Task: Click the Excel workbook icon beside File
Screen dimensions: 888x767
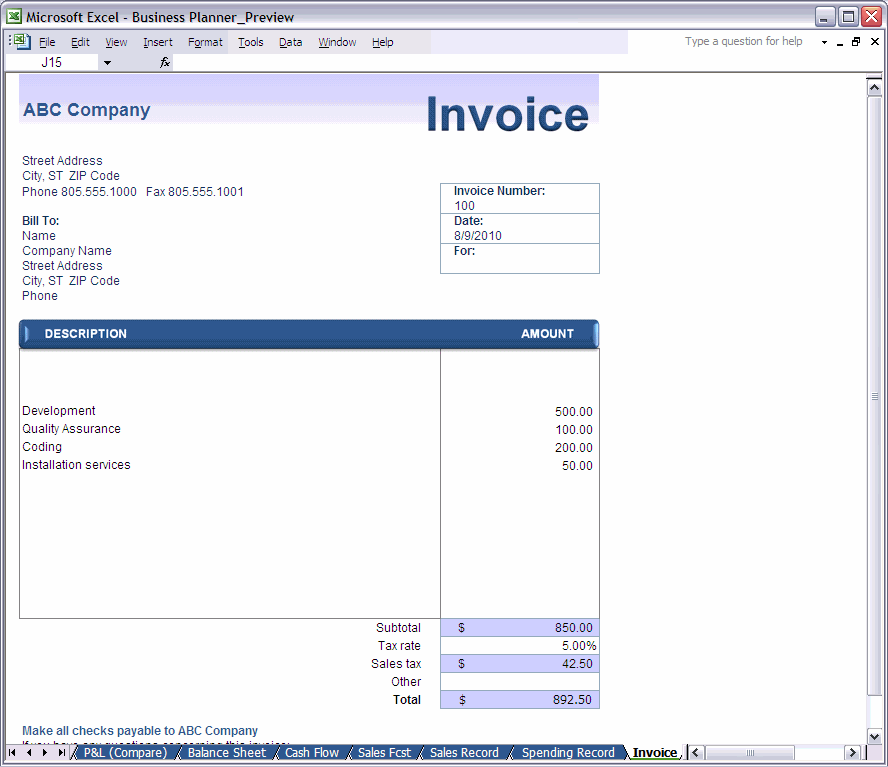Action: (22, 42)
